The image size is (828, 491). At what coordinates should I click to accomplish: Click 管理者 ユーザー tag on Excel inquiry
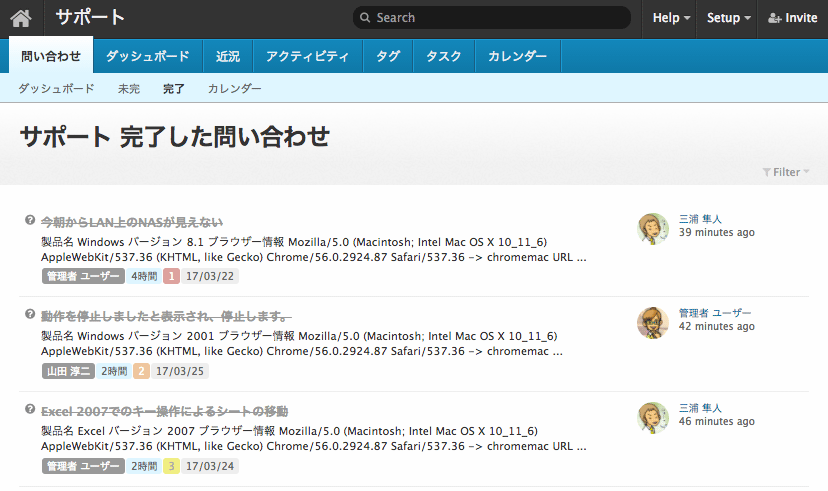coord(83,466)
